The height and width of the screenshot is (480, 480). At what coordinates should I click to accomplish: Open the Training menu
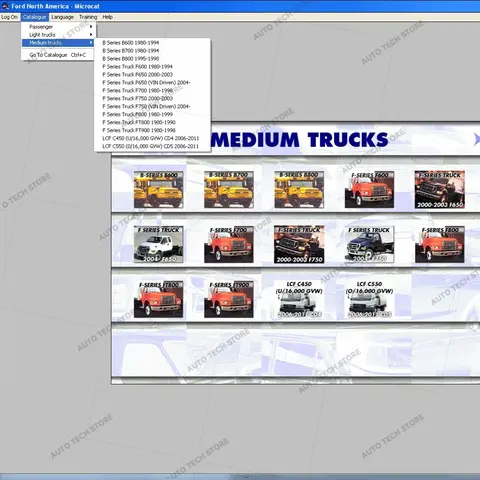(x=88, y=17)
